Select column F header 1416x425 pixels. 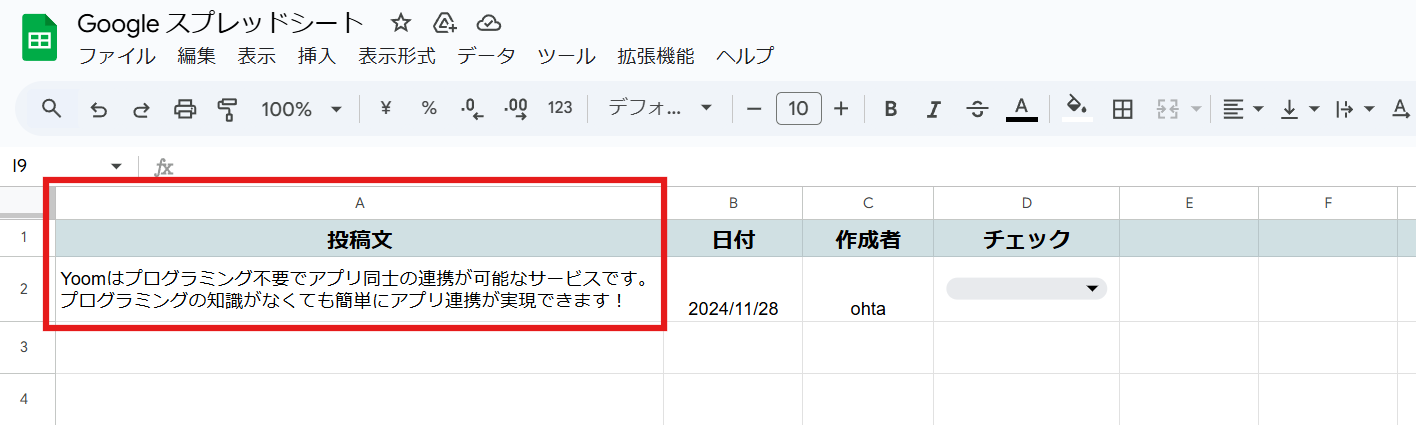(x=1328, y=203)
